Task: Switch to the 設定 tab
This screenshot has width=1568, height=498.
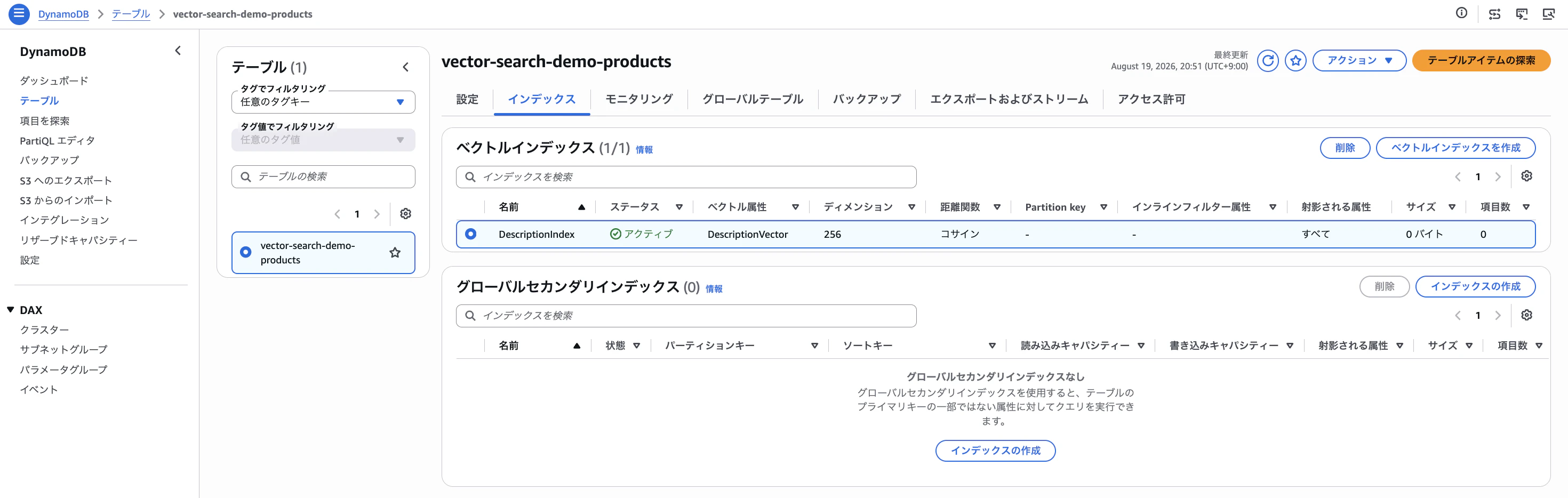Action: tap(467, 99)
